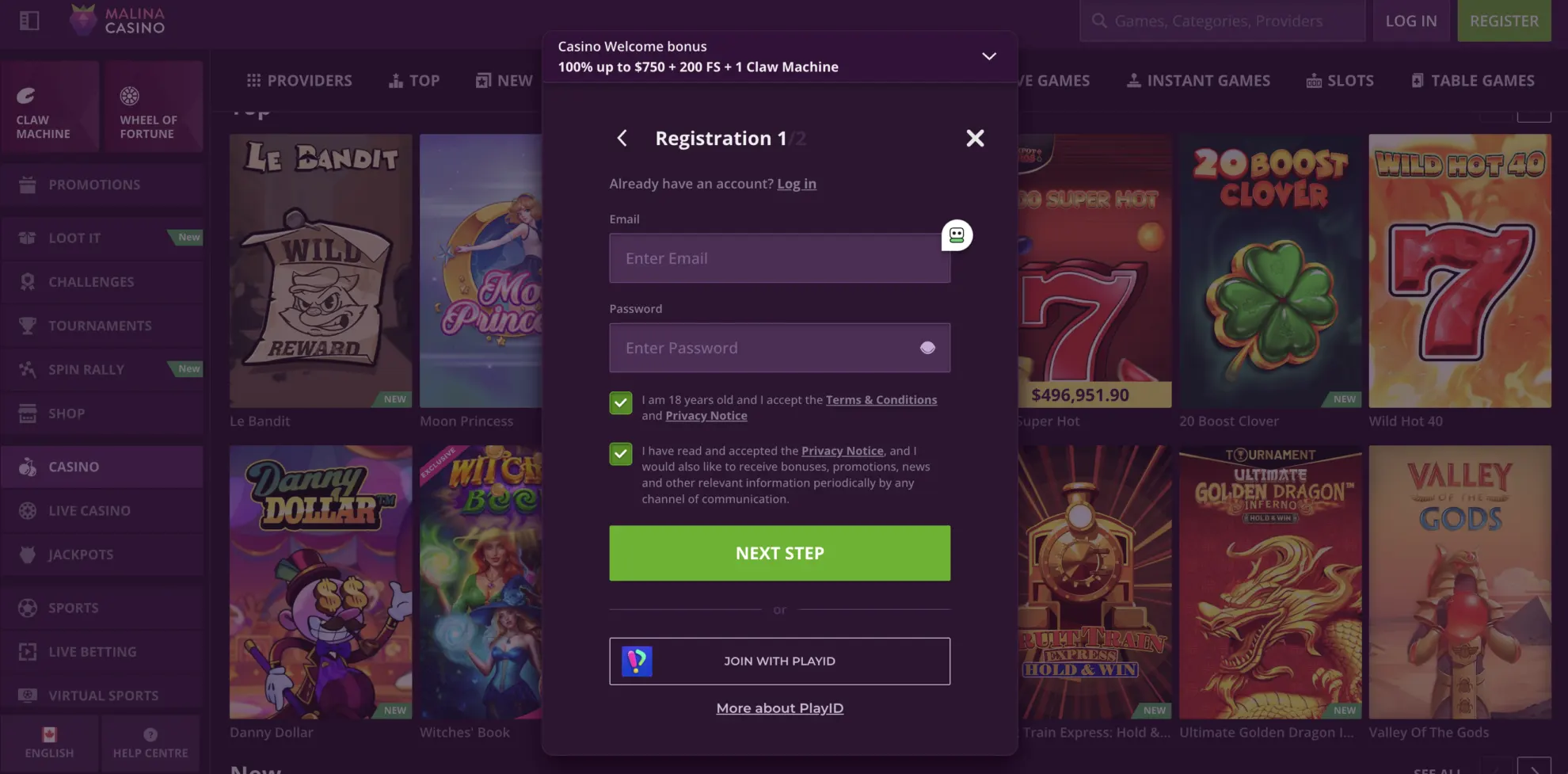Click the Promotions sidebar icon
The width and height of the screenshot is (1568, 774).
point(28,184)
